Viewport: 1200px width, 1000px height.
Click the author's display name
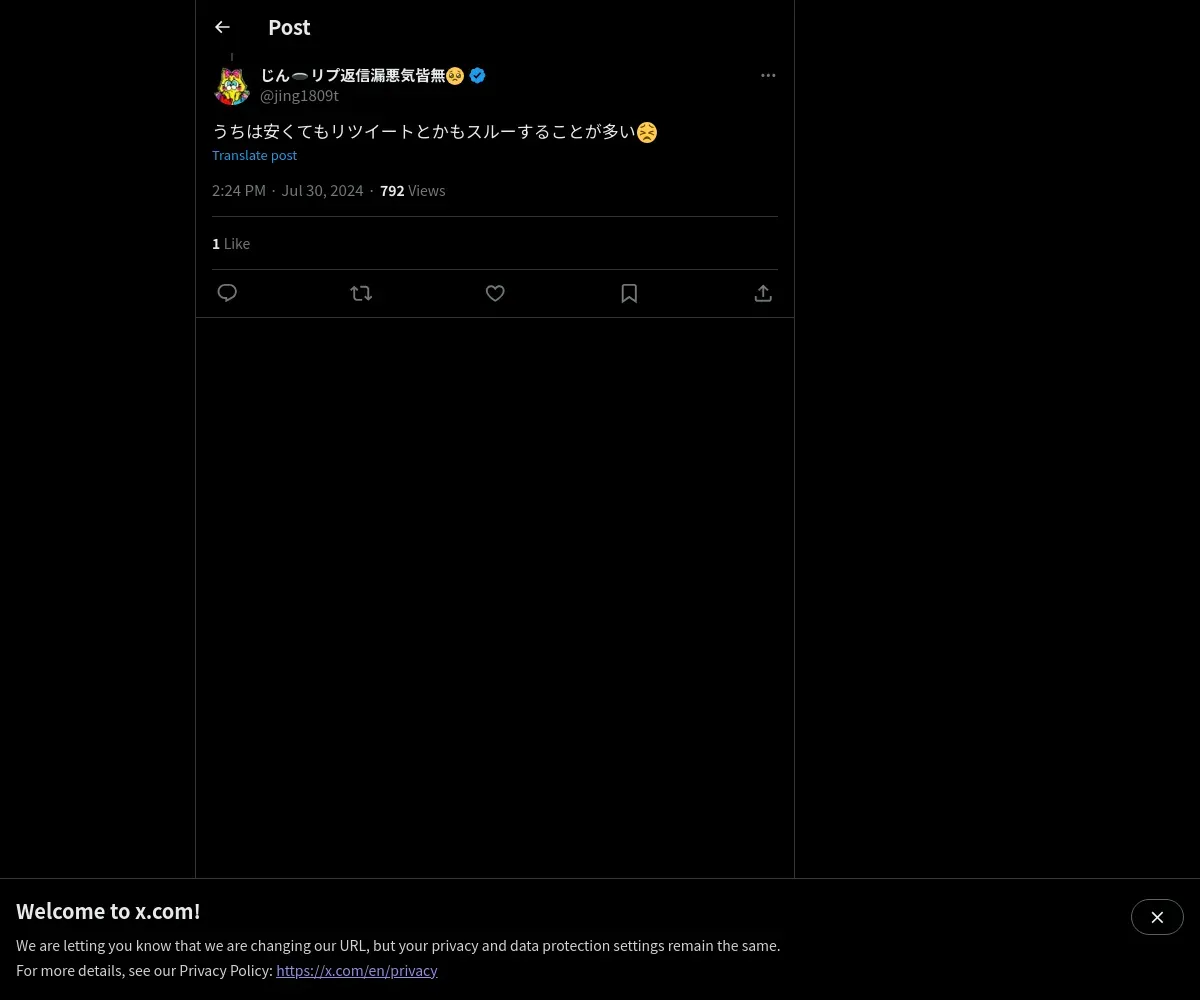click(x=362, y=75)
